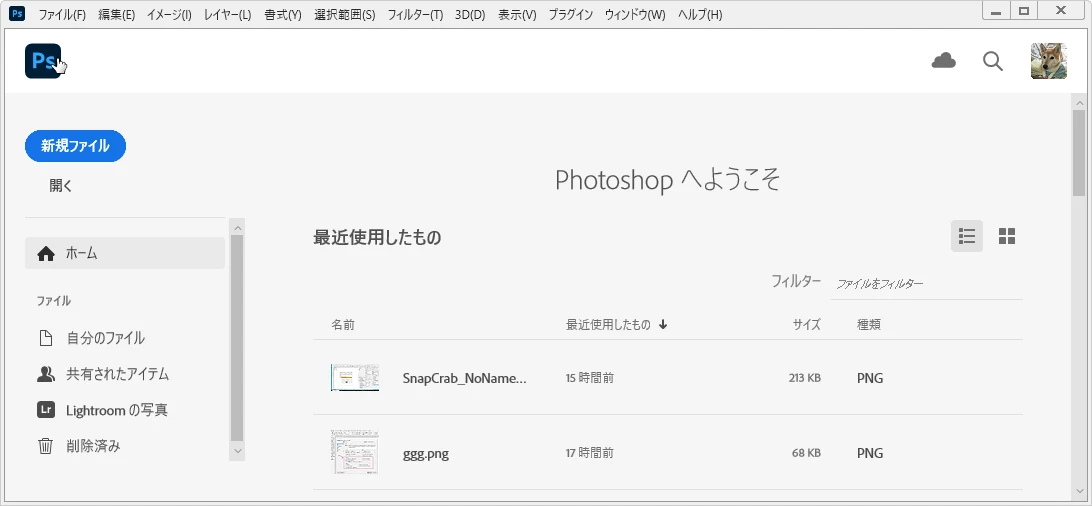Click the サイズ column header
Viewport: 1092px width, 506px height.
coord(806,324)
